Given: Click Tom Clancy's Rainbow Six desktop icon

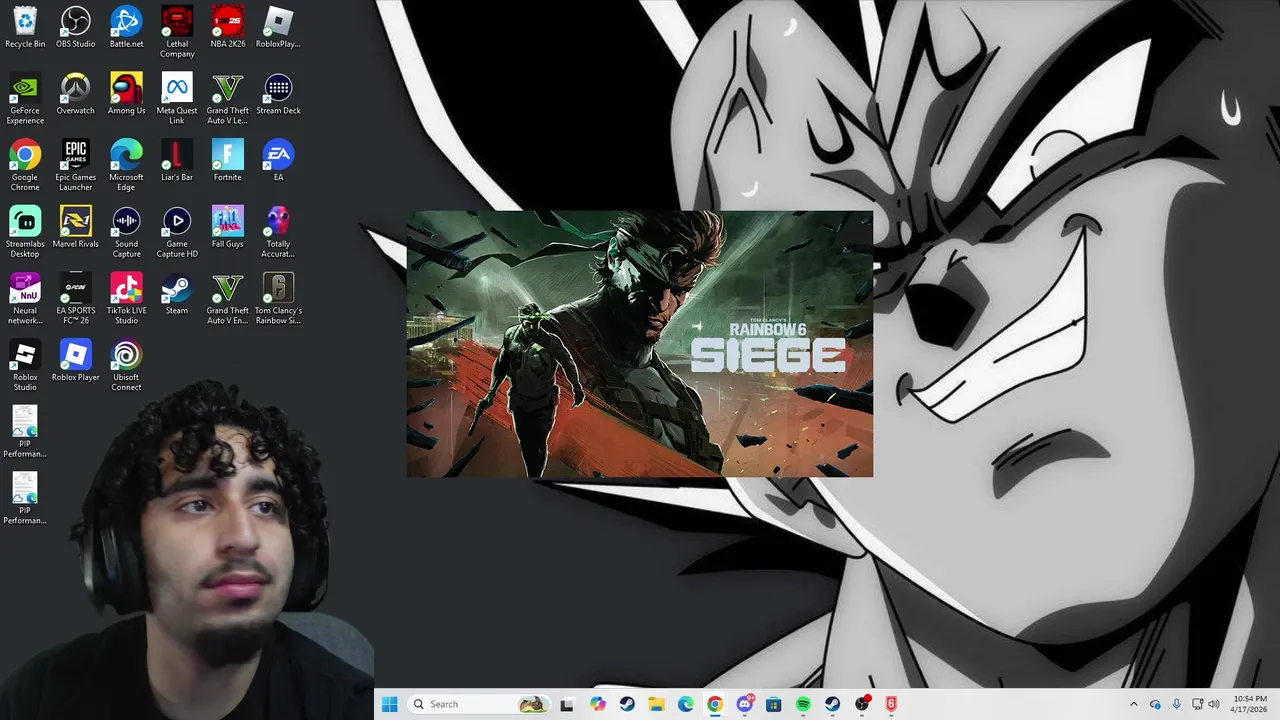Looking at the screenshot, I should [278, 298].
